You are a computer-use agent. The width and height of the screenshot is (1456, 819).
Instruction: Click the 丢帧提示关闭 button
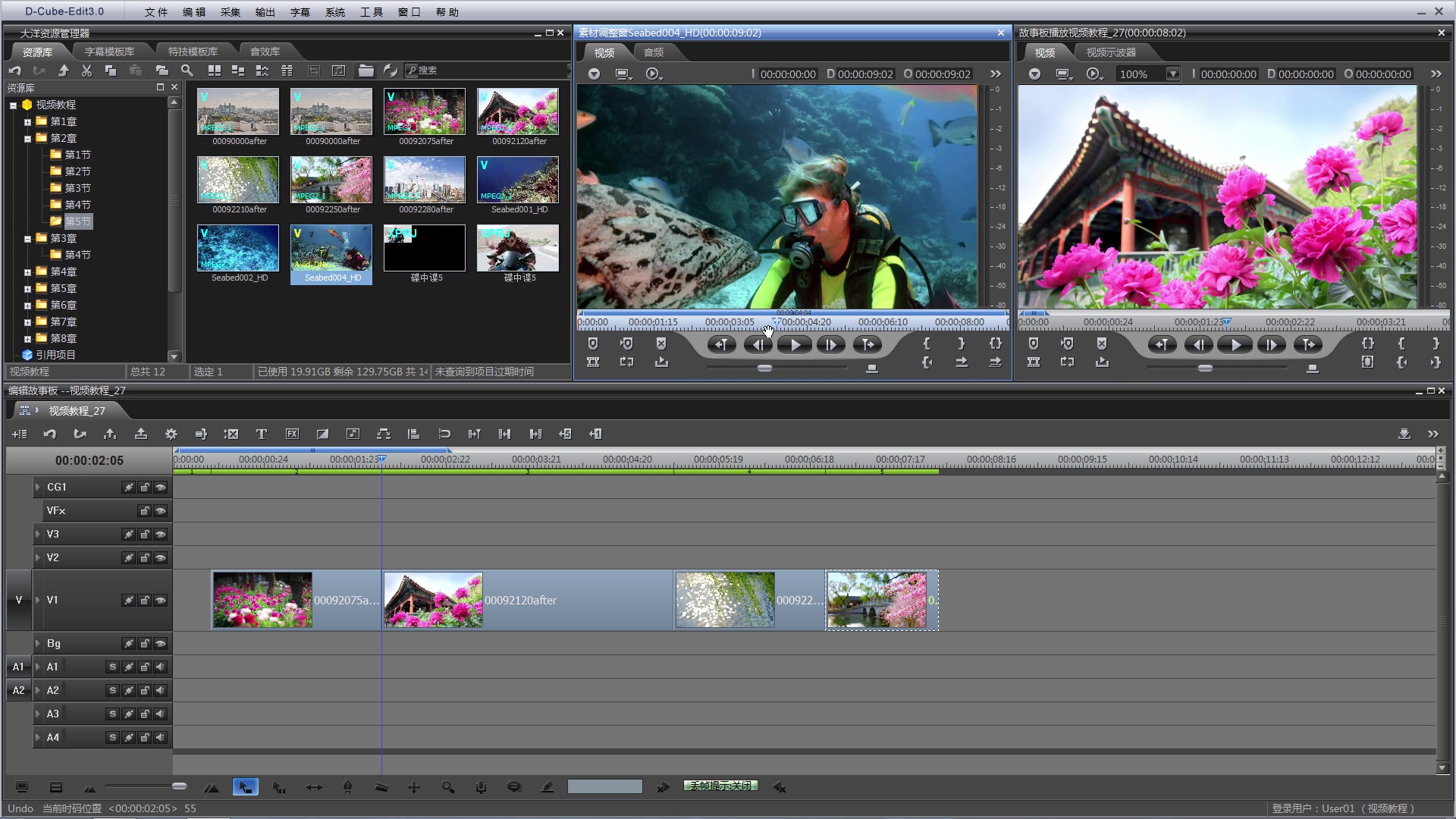pyautogui.click(x=720, y=786)
